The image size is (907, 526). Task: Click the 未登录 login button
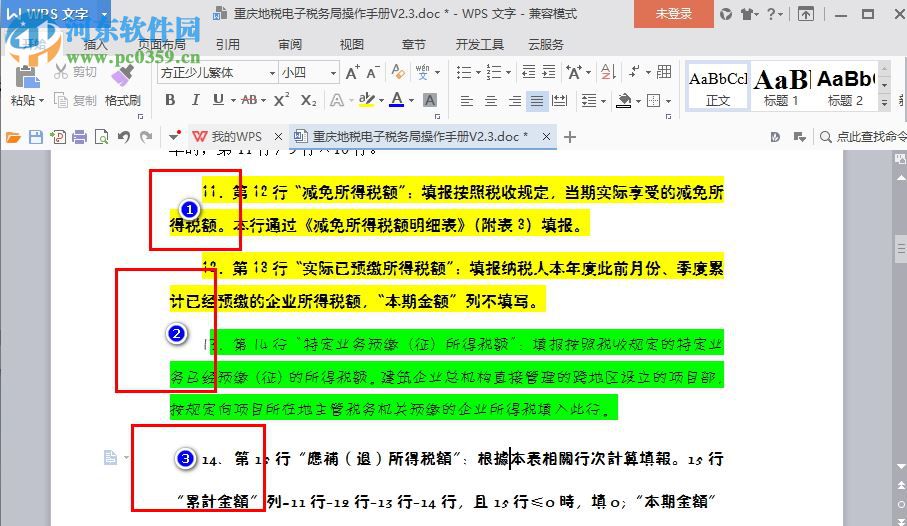click(673, 14)
